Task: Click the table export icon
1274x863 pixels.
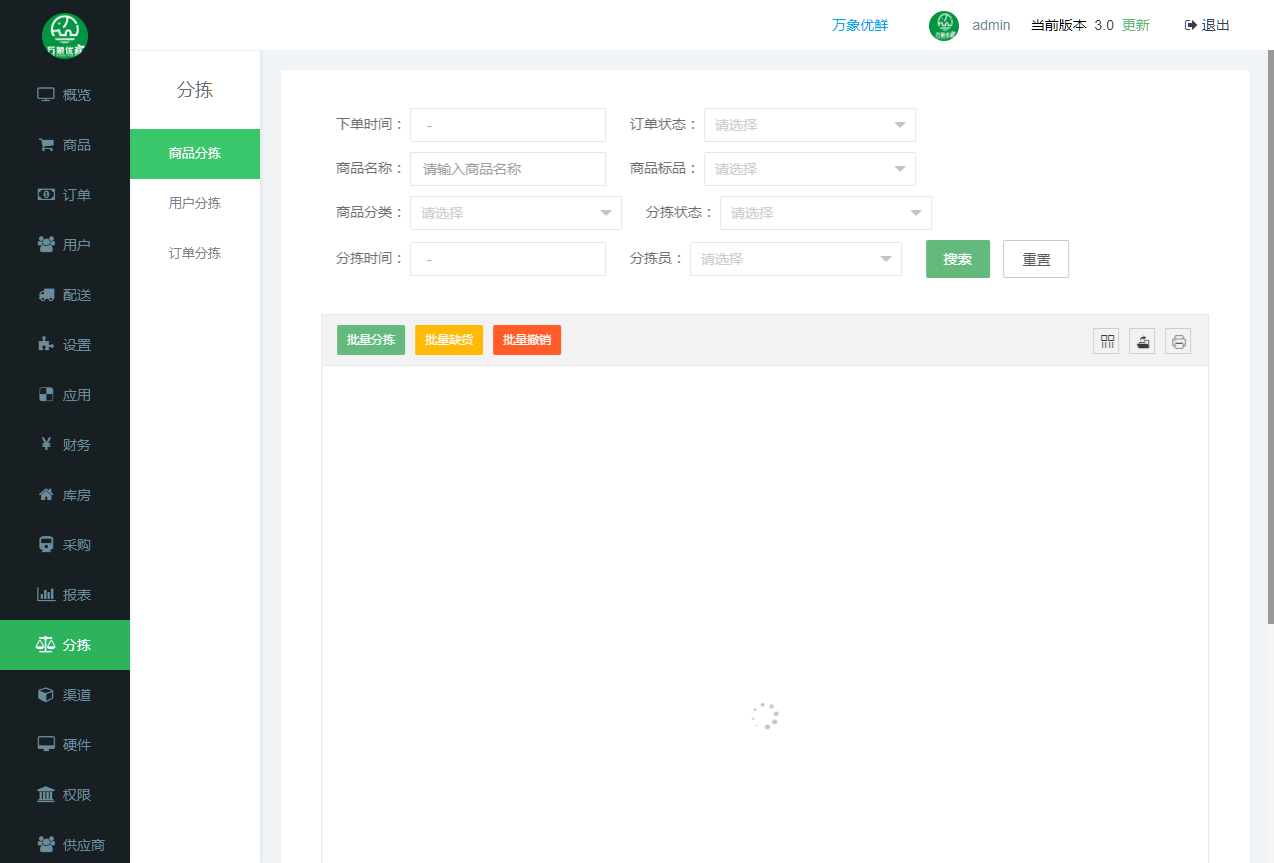Action: pos(1142,341)
